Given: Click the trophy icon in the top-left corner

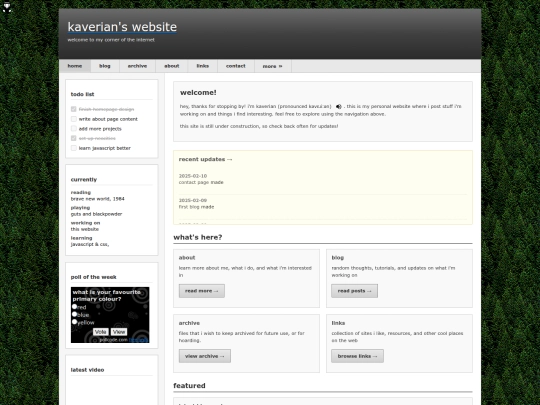Looking at the screenshot, I should [7, 7].
